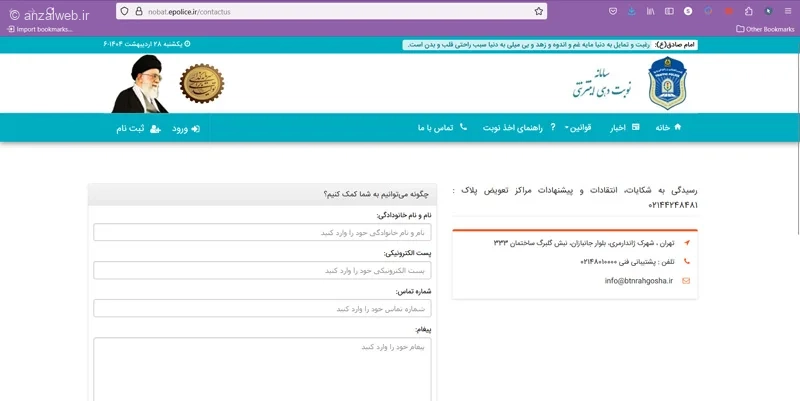Image resolution: width=800 pixels, height=401 pixels.
Task: Open the Library books icon
Action: pos(651,11)
